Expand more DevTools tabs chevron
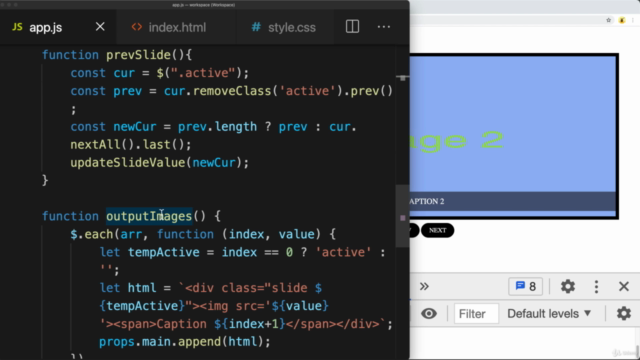The image size is (640, 360). [x=424, y=286]
